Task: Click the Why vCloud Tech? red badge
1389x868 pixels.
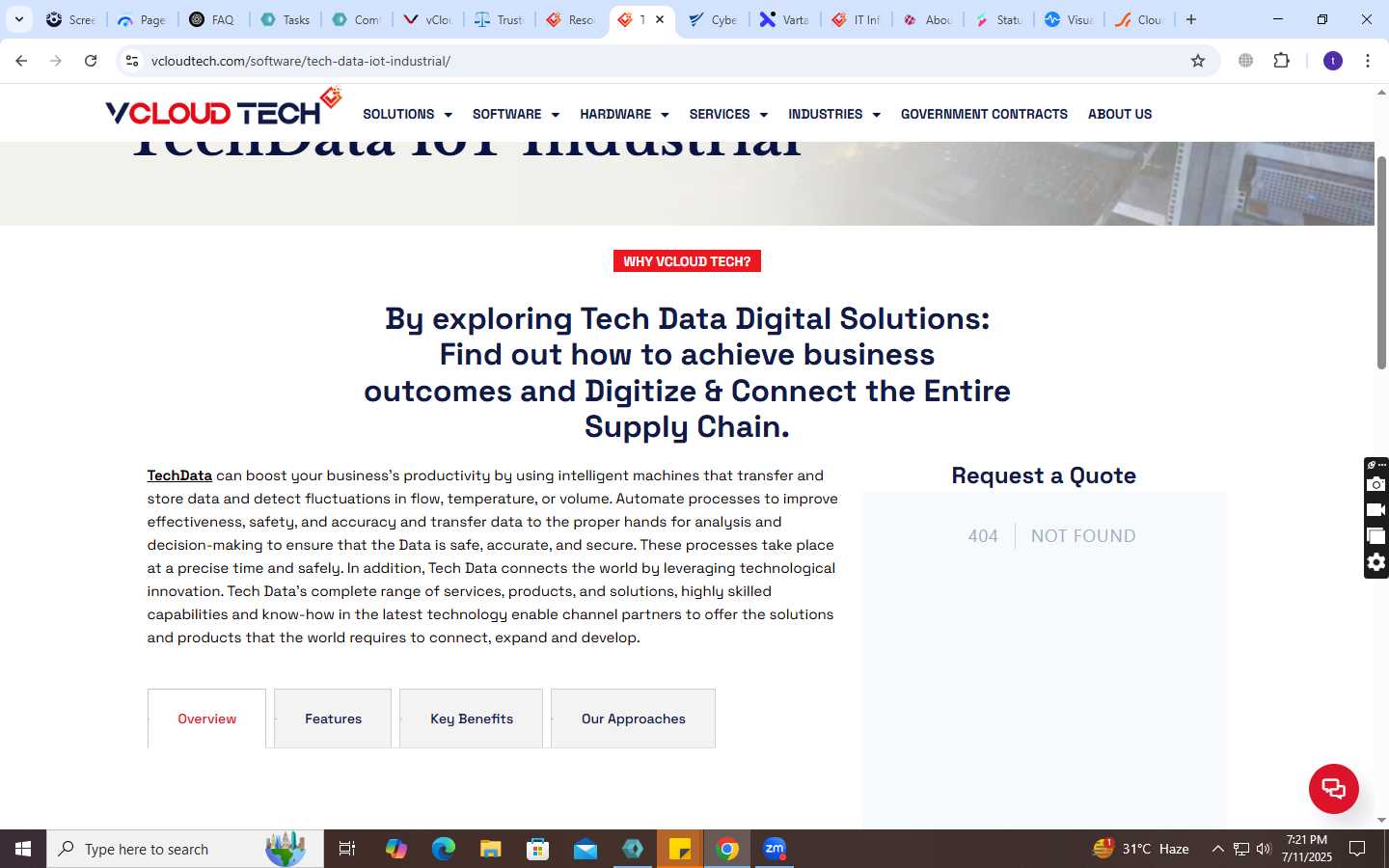Action: (687, 261)
